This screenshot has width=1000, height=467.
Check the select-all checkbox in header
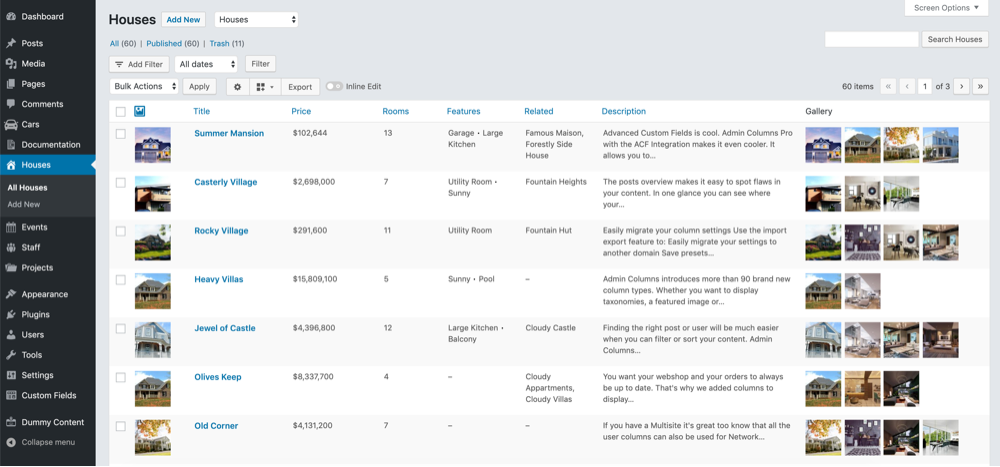coord(121,112)
